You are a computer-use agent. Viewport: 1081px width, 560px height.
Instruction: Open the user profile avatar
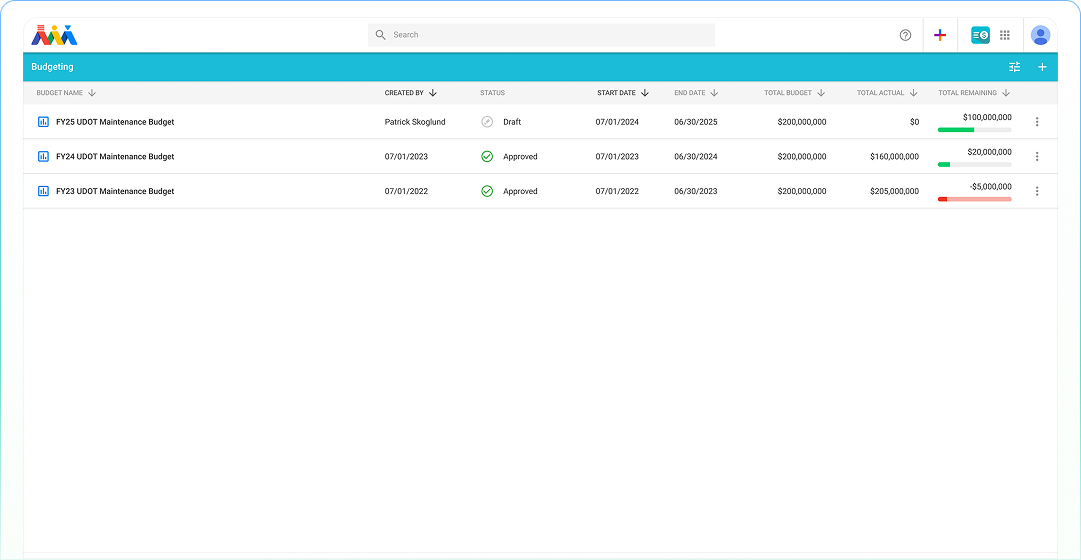[1040, 35]
